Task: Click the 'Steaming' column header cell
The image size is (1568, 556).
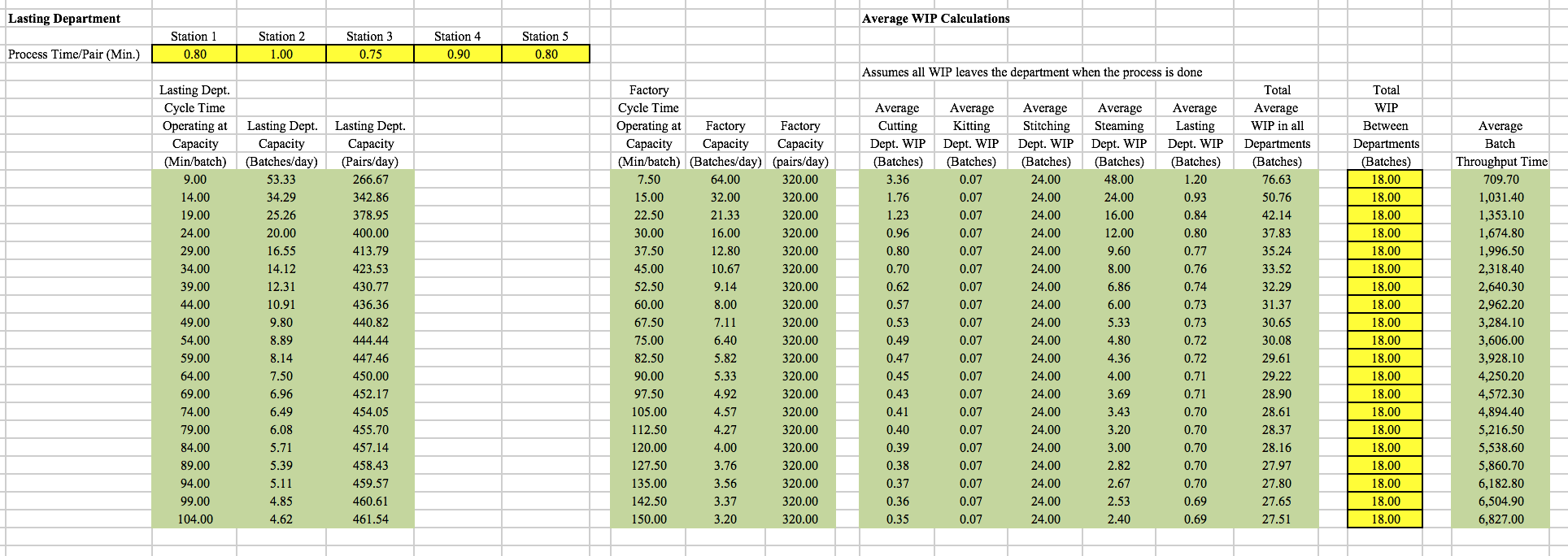Action: [x=1119, y=125]
